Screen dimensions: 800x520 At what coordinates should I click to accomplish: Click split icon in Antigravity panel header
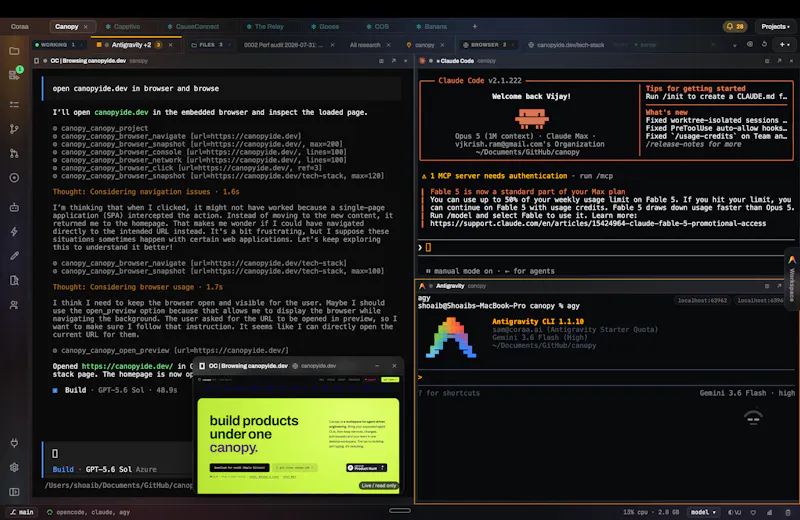click(x=767, y=286)
